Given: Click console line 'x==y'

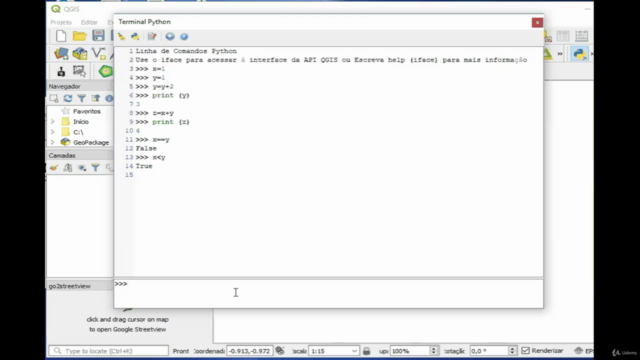Looking at the screenshot, I should click(x=161, y=140).
